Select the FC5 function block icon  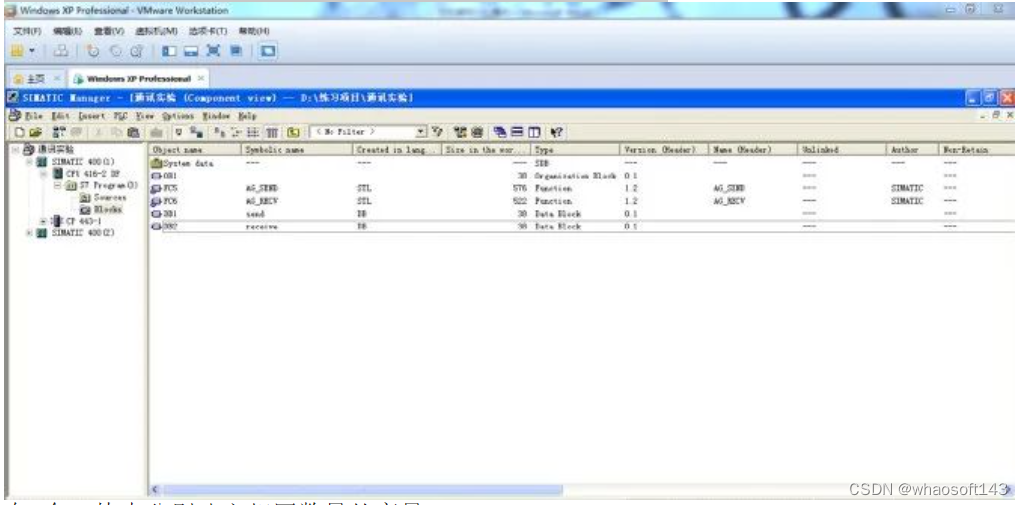click(x=156, y=189)
